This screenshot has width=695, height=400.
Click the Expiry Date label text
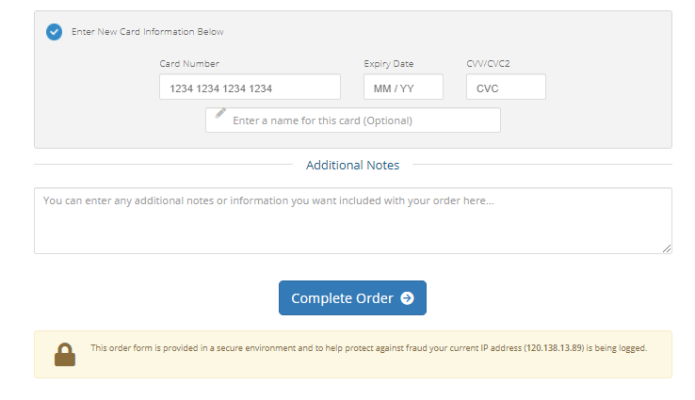coord(388,64)
